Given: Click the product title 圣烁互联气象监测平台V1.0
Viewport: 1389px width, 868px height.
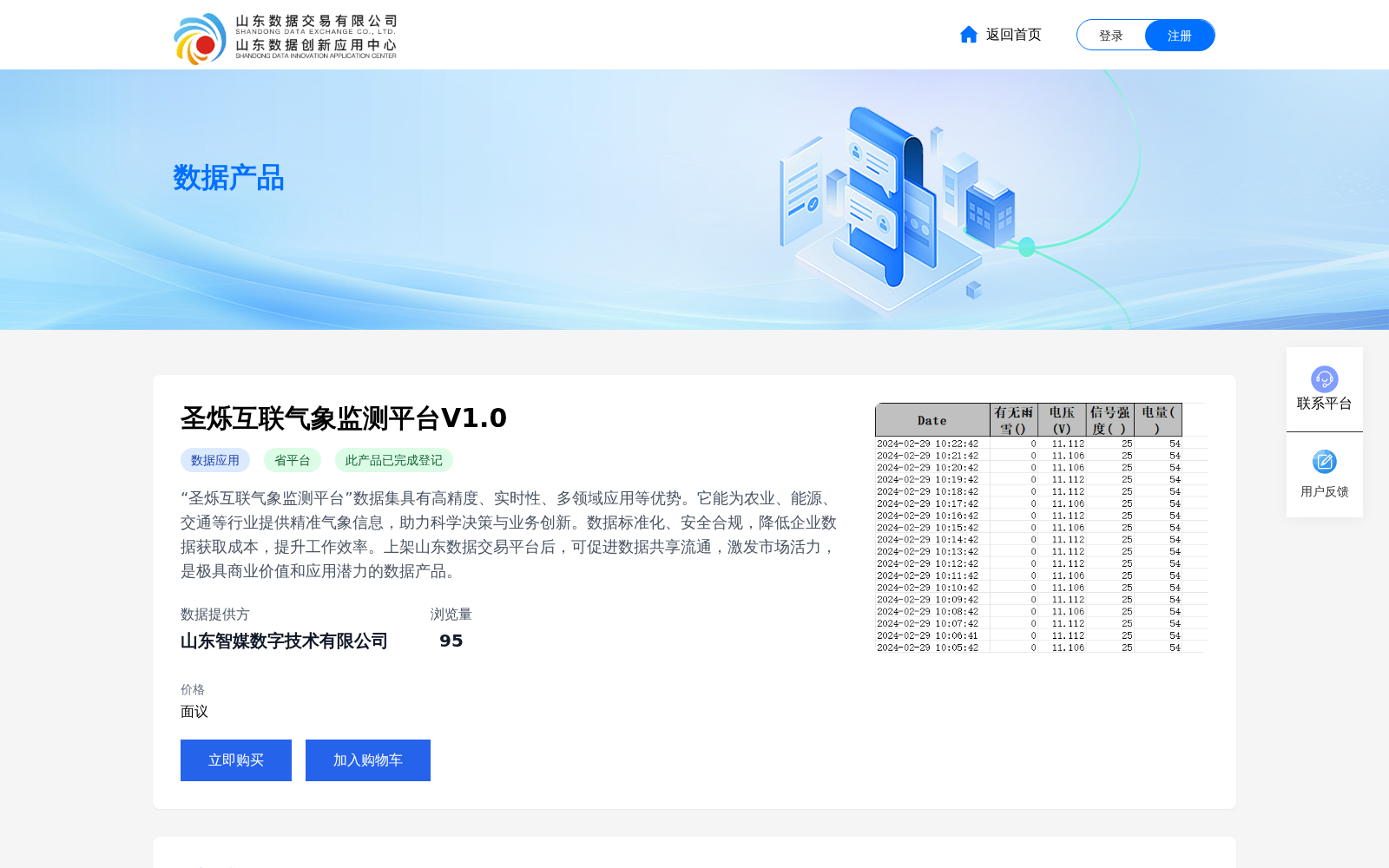Looking at the screenshot, I should point(344,418).
